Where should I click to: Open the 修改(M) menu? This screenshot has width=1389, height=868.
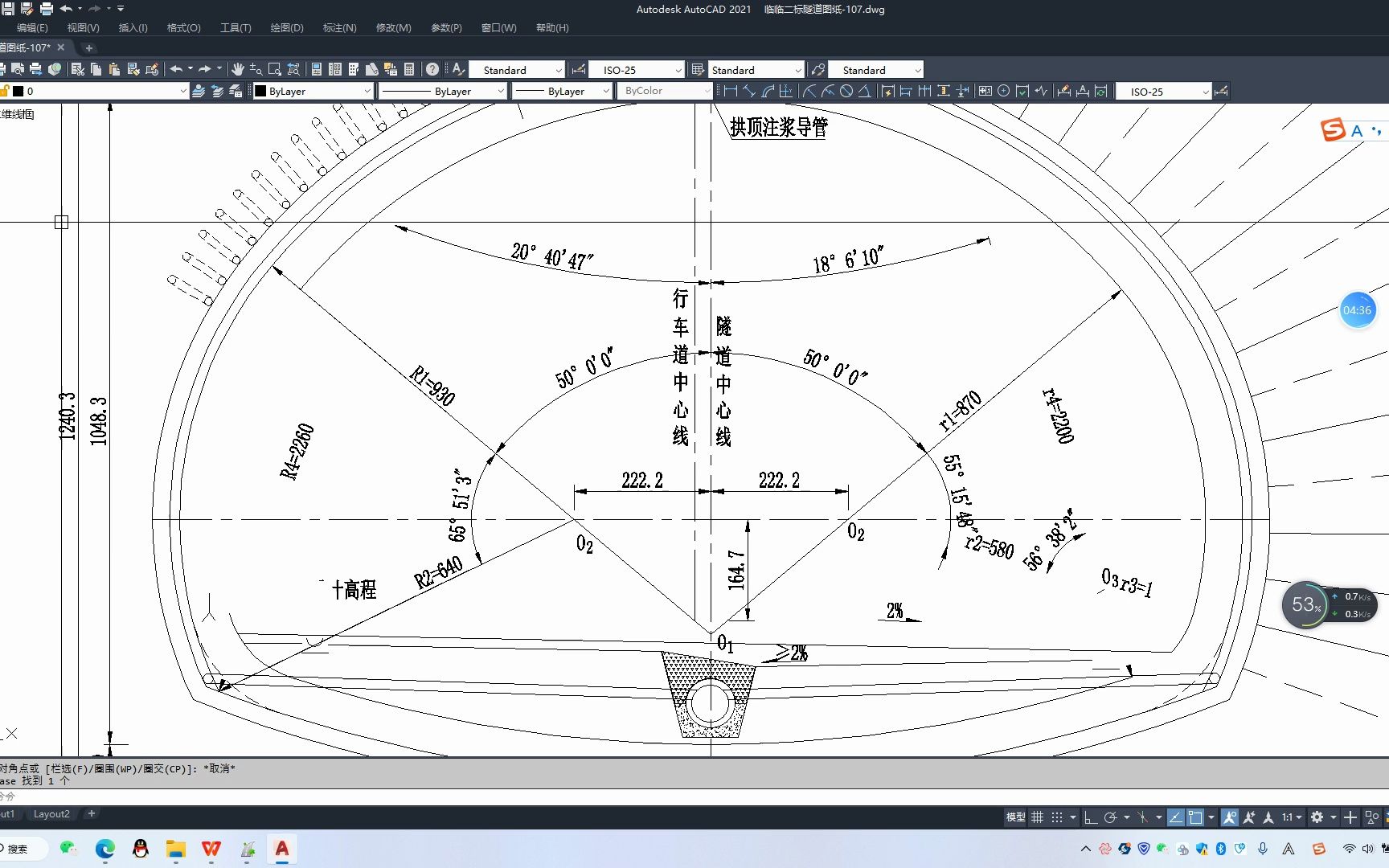coord(393,27)
